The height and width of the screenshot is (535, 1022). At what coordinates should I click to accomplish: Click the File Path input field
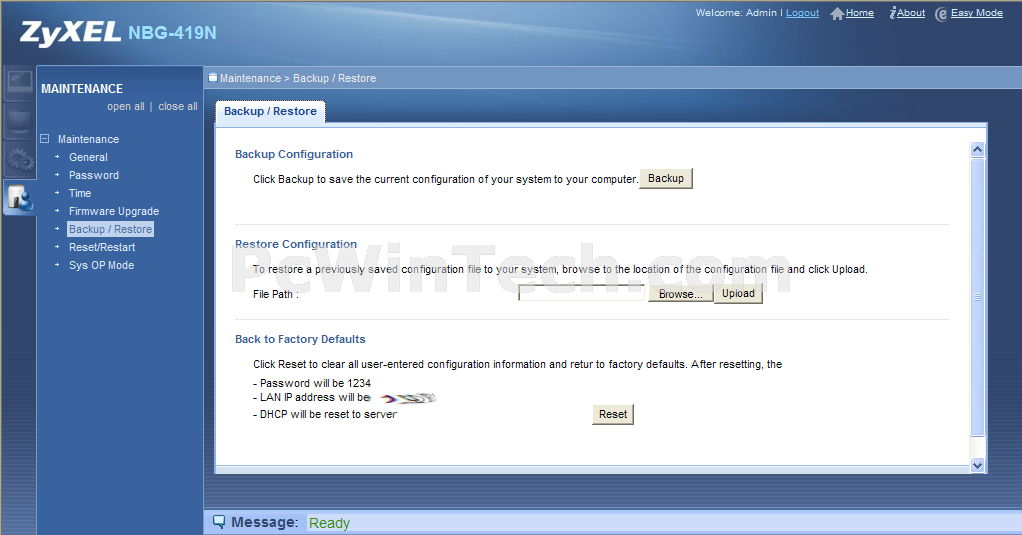(581, 293)
